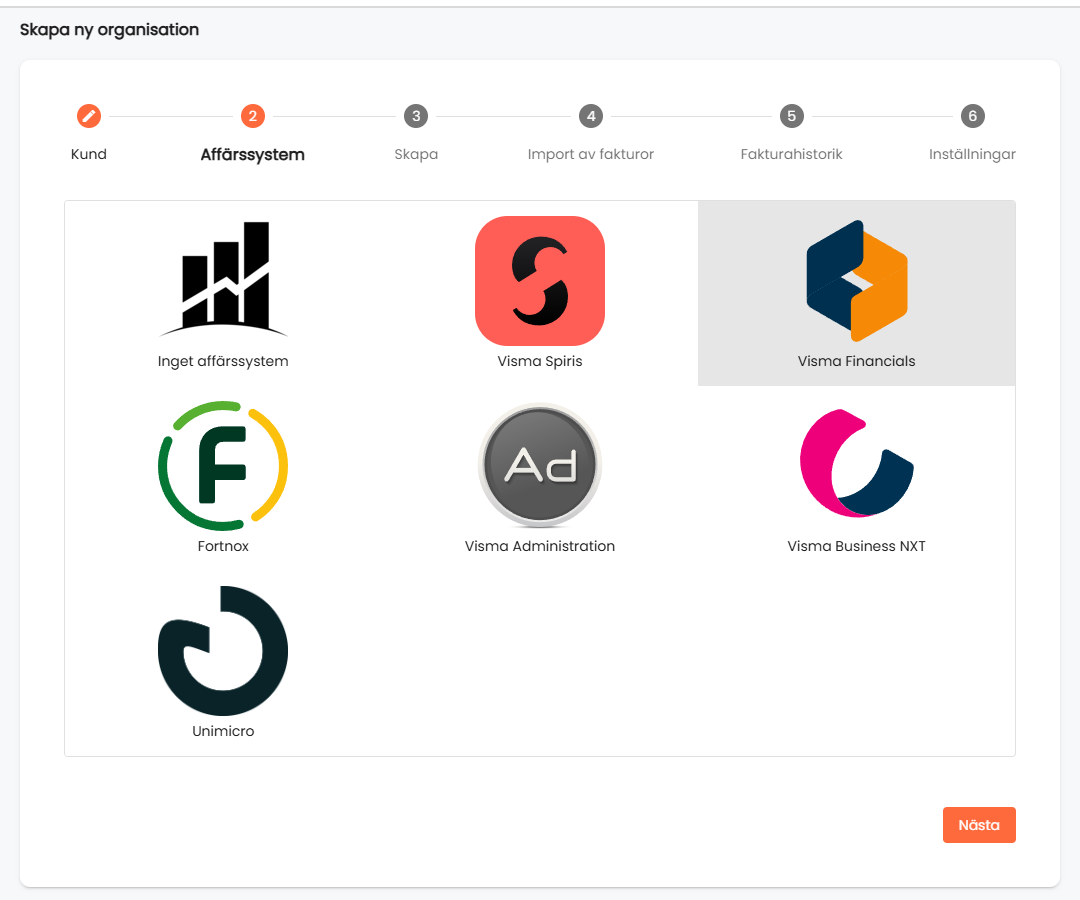Select the Visma Financials logo
The image size is (1080, 900).
pos(857,281)
